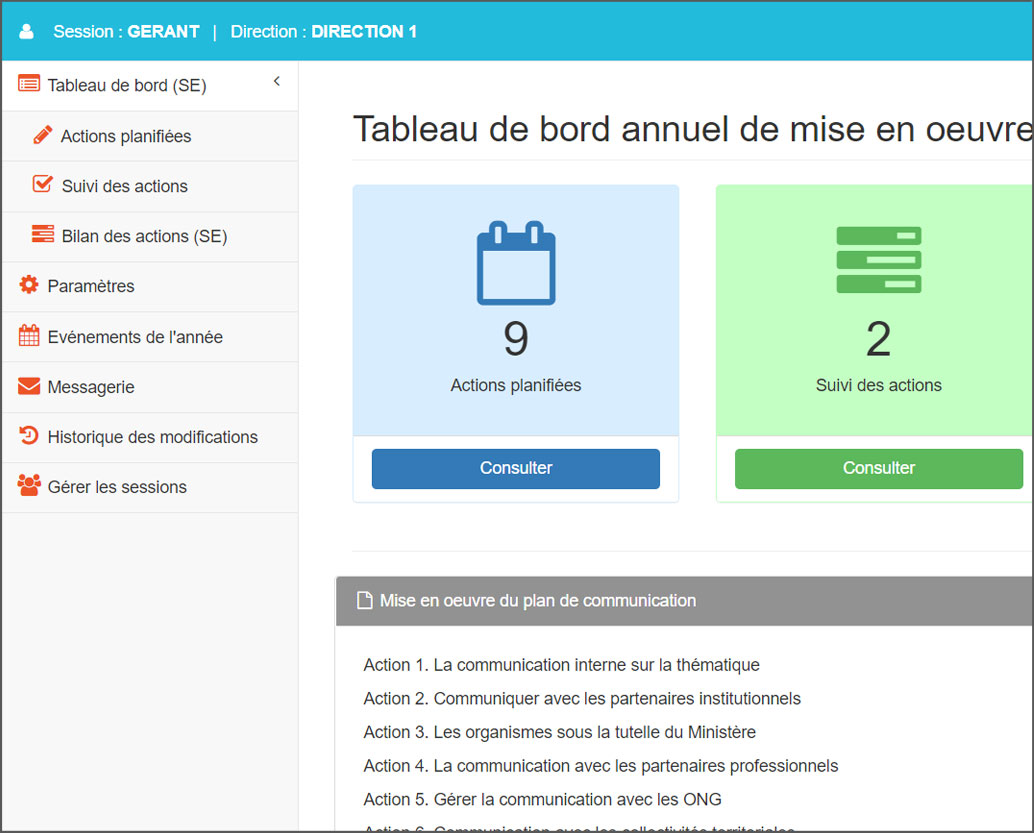Click the green Consulter button
This screenshot has height=833, width=1034.
878,468
